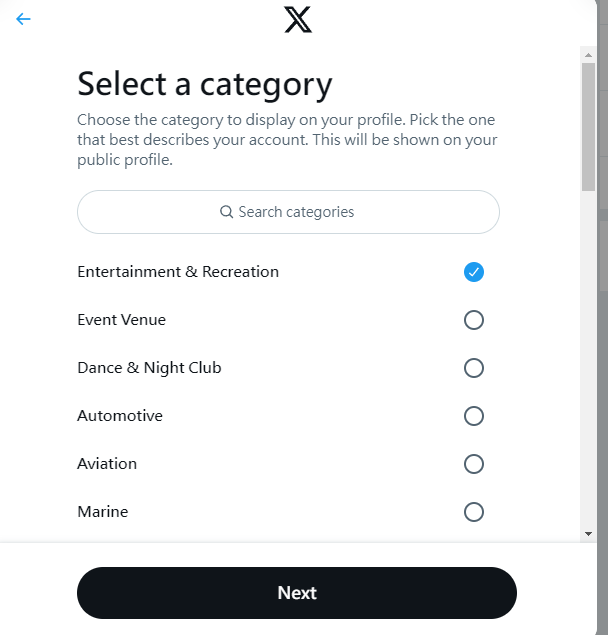This screenshot has width=608, height=635.
Task: Select the Event Venue radio button
Action: [474, 320]
